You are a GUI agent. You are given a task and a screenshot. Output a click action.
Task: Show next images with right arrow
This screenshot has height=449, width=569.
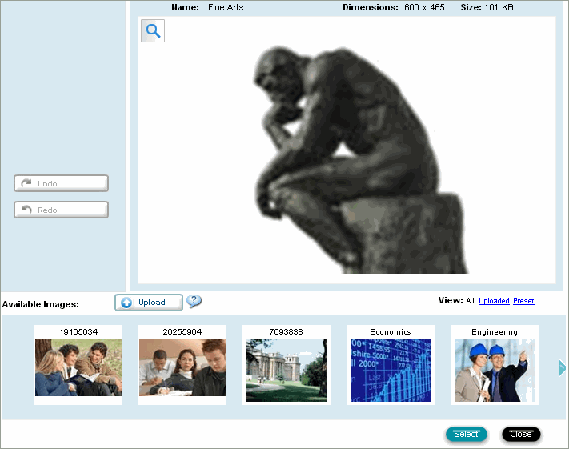[x=562, y=368]
